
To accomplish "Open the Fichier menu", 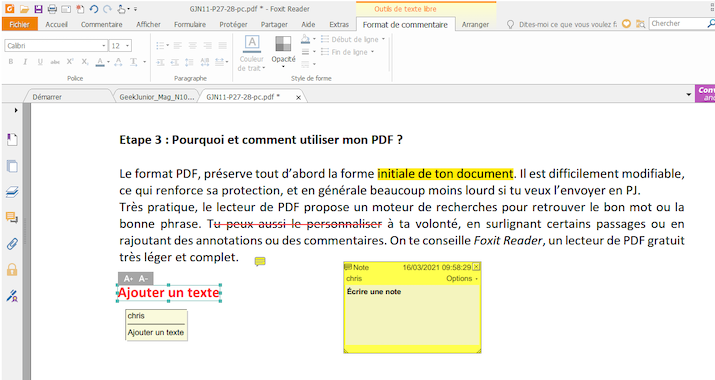I will click(x=19, y=24).
